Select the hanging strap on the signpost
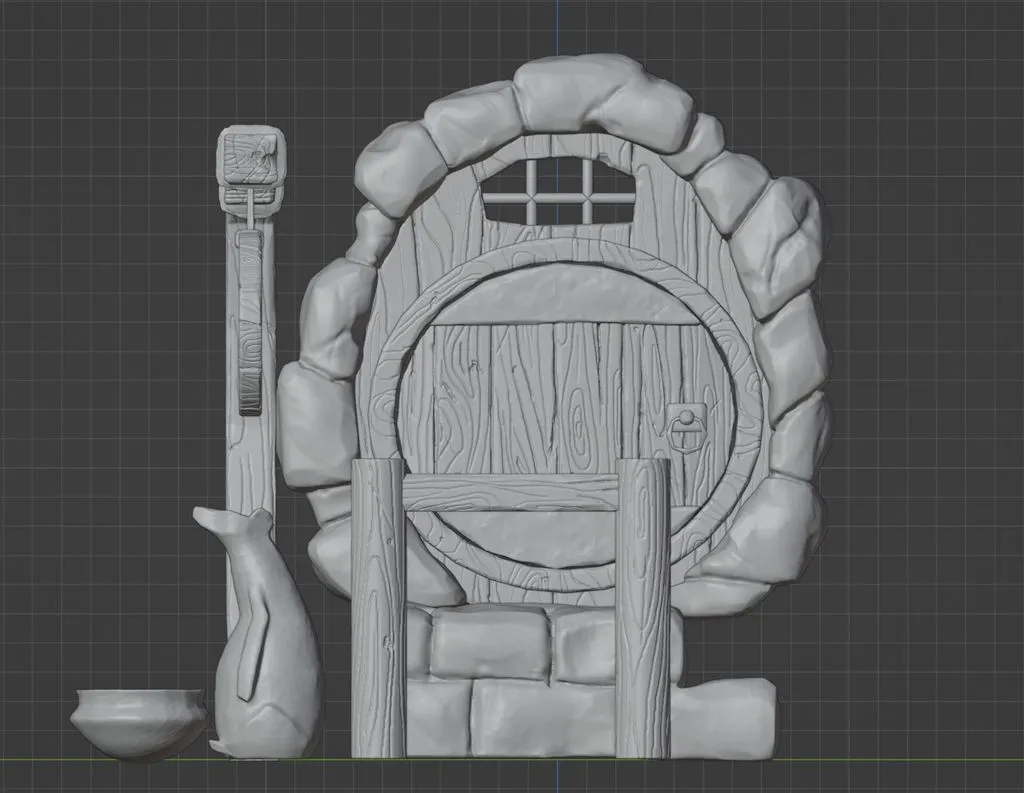1024x793 pixels. pos(250,322)
